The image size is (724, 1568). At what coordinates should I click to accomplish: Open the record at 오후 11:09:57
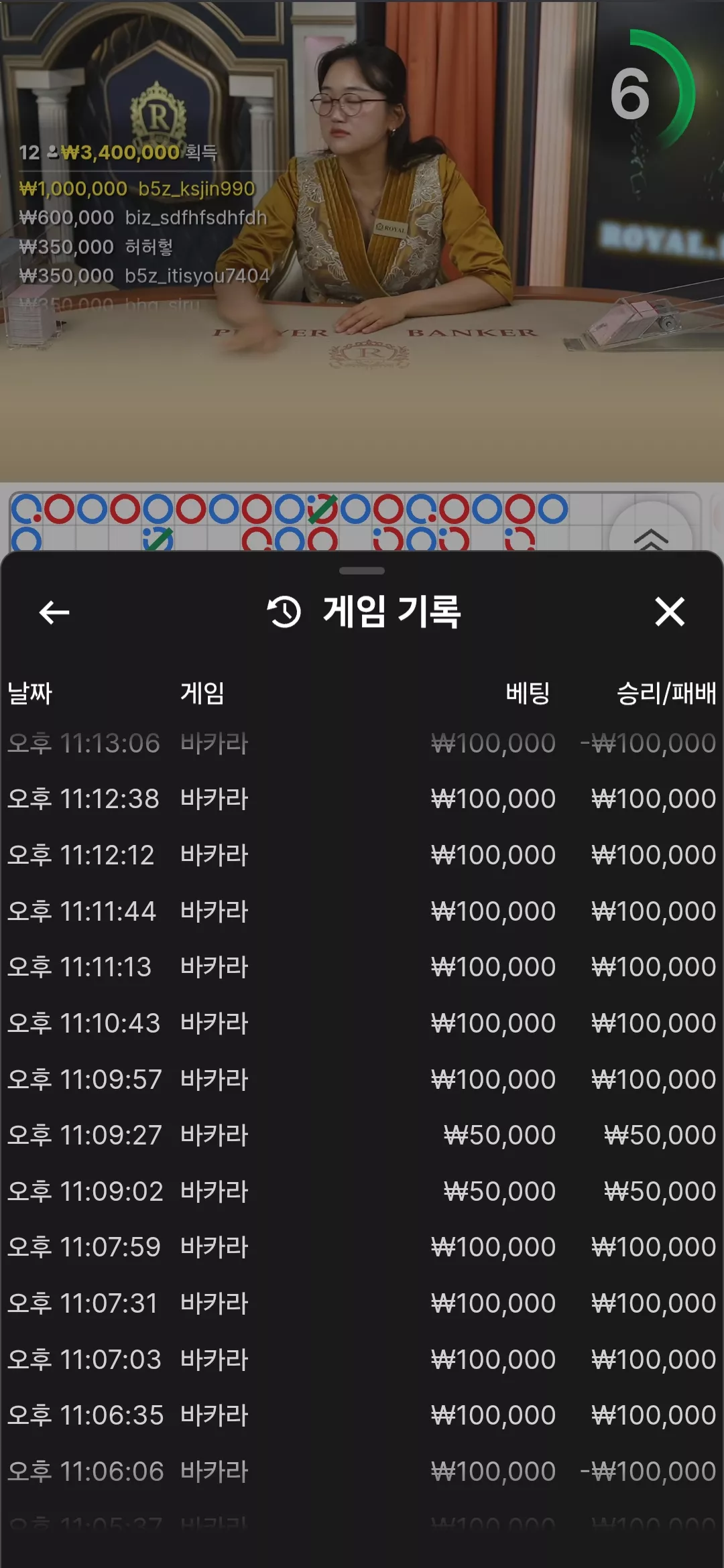pos(362,1080)
